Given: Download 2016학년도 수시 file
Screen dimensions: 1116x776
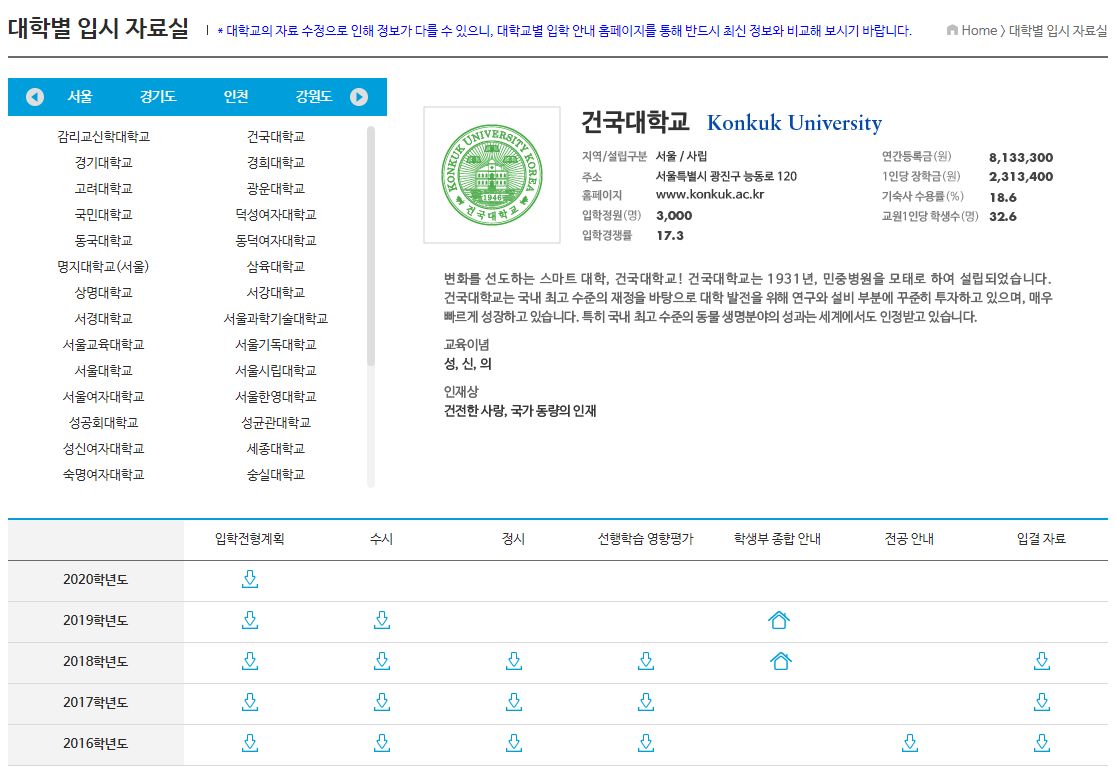Looking at the screenshot, I should coord(382,743).
